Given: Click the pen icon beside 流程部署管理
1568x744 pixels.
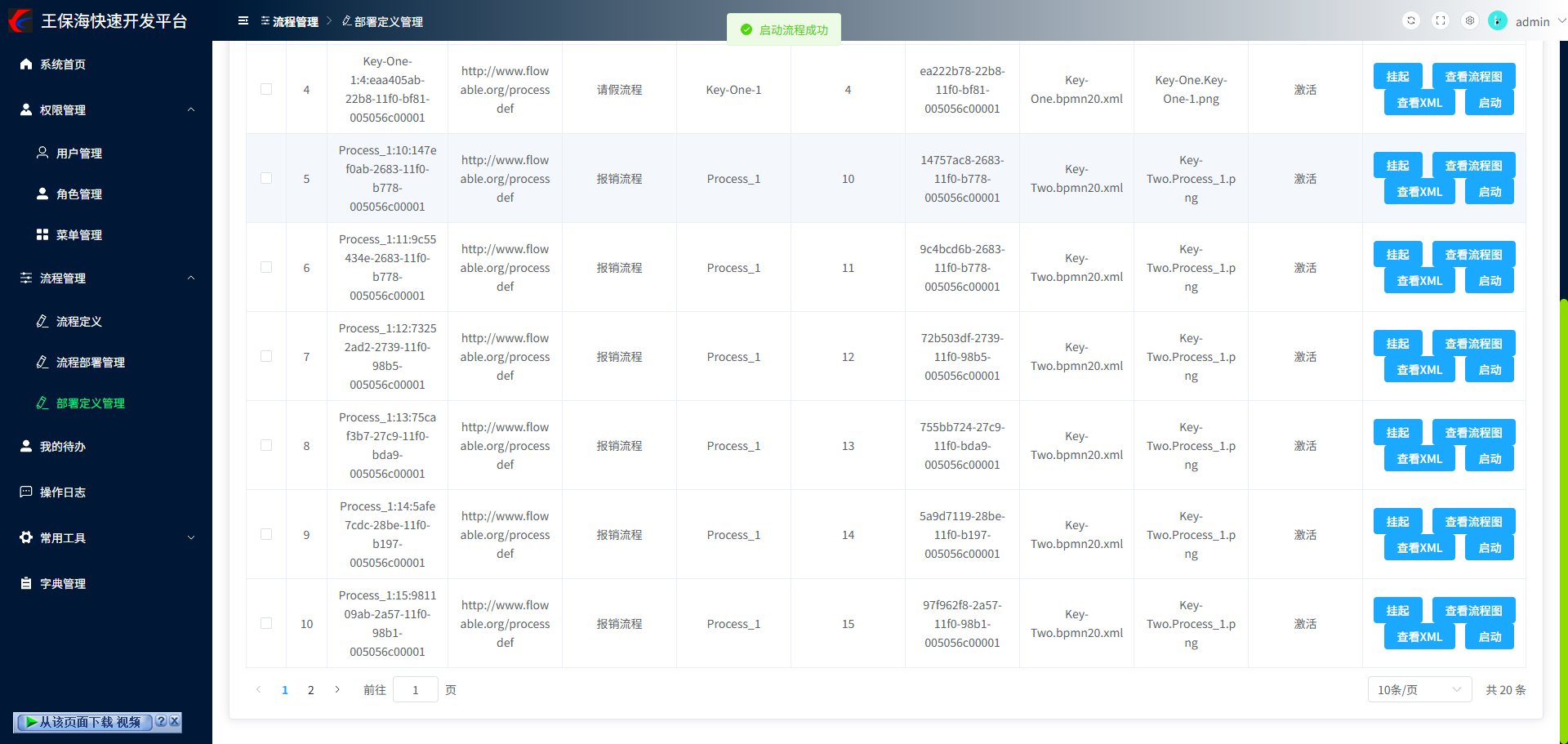Looking at the screenshot, I should (42, 362).
